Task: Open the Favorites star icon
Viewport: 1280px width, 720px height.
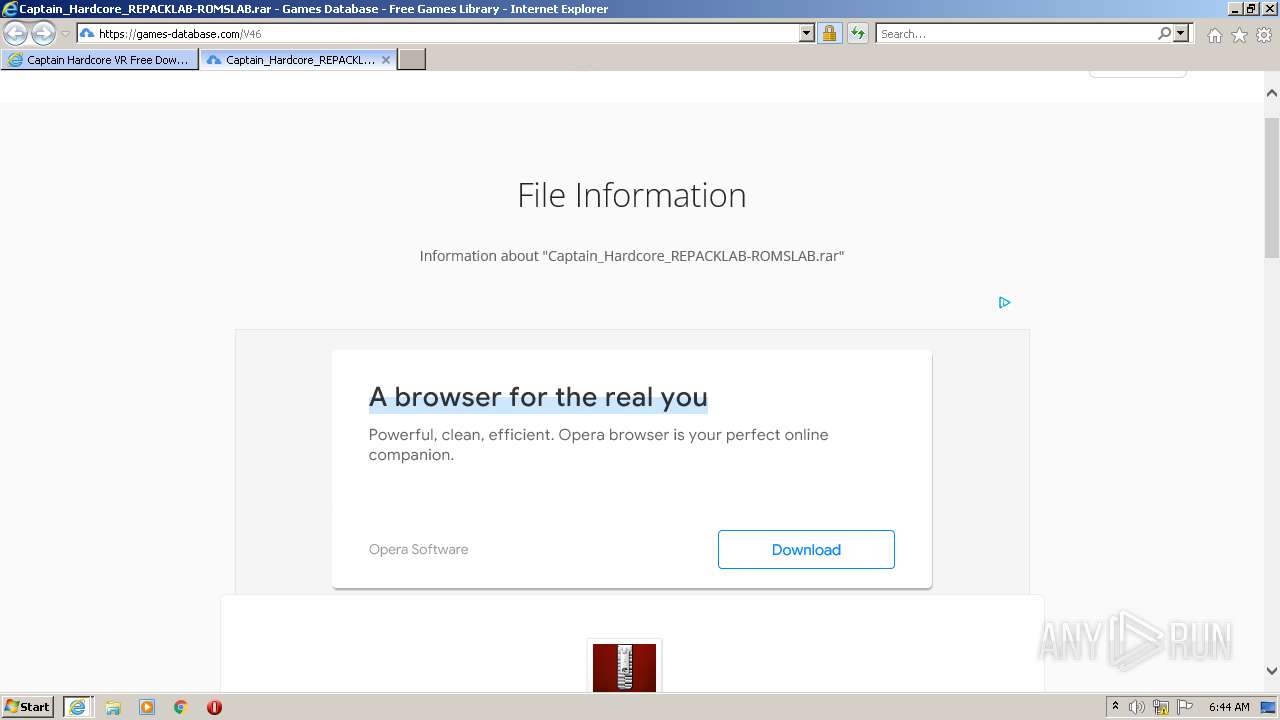Action: [1239, 35]
